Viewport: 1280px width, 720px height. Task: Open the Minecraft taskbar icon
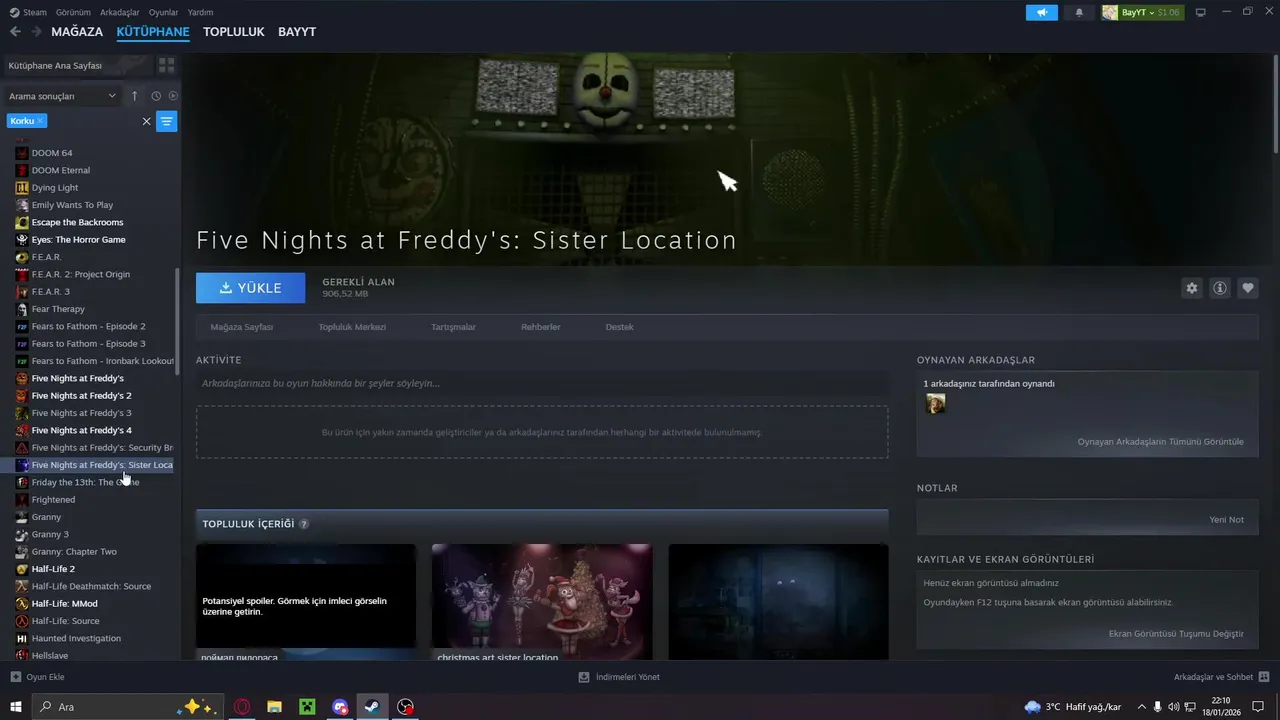[x=307, y=707]
